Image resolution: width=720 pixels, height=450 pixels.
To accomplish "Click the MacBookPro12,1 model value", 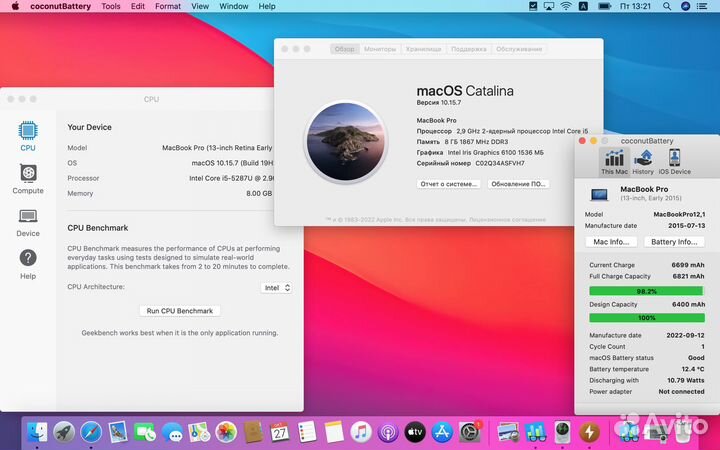I will coord(679,214).
